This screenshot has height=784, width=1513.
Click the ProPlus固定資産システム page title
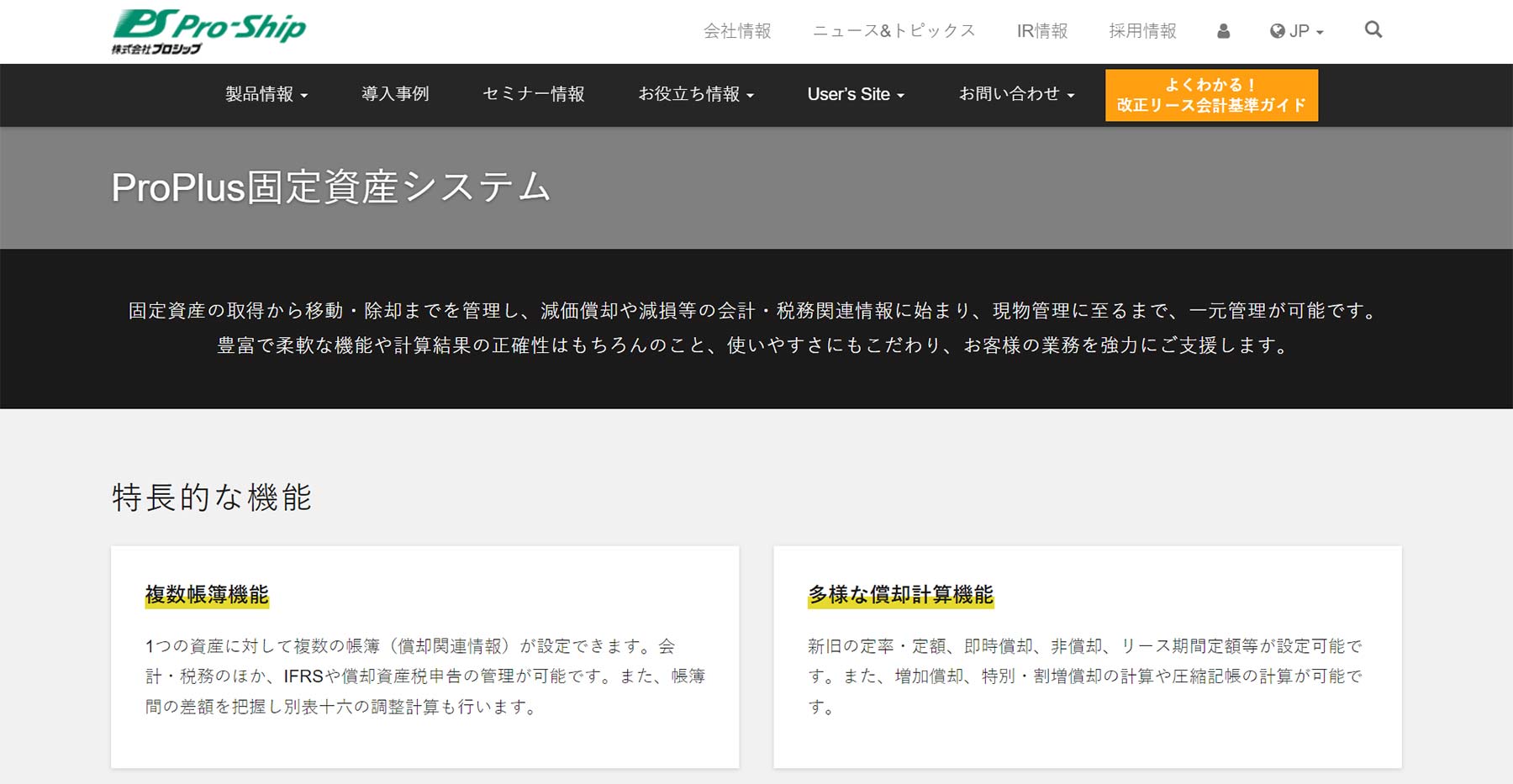(331, 187)
